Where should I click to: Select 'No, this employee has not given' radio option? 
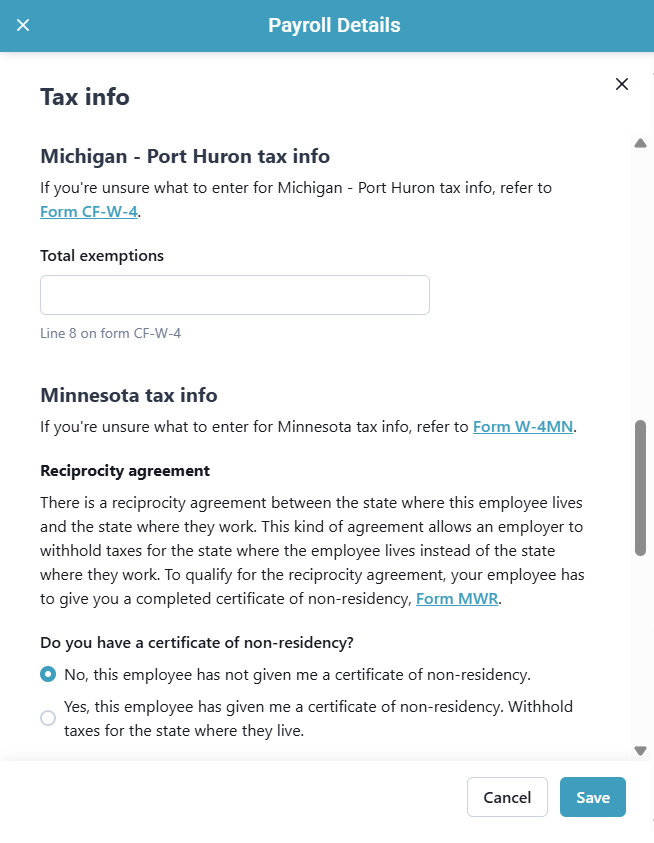point(48,674)
